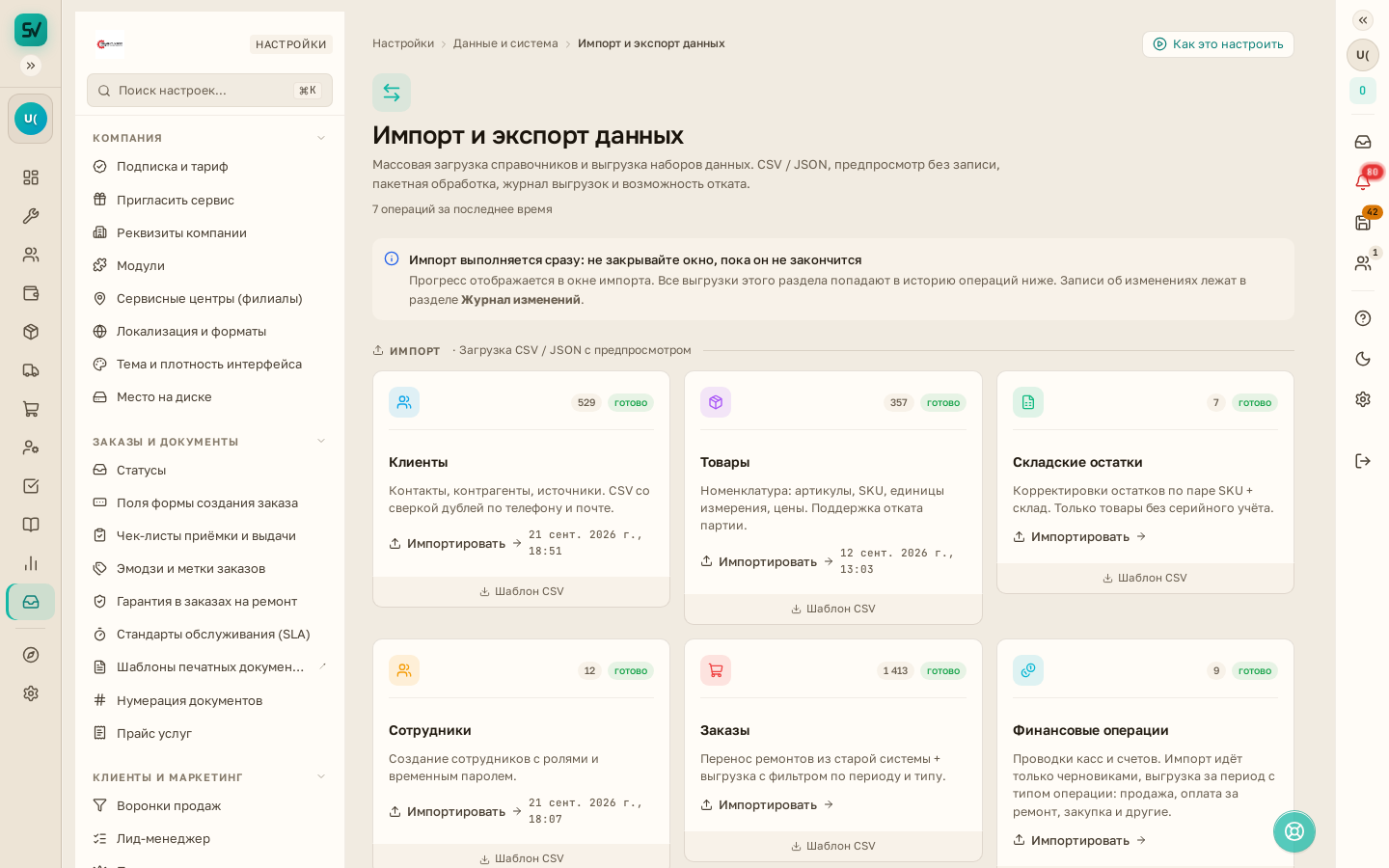Image resolution: width=1389 pixels, height=868 pixels.
Task: Click Как это настроить button
Action: [x=1218, y=44]
